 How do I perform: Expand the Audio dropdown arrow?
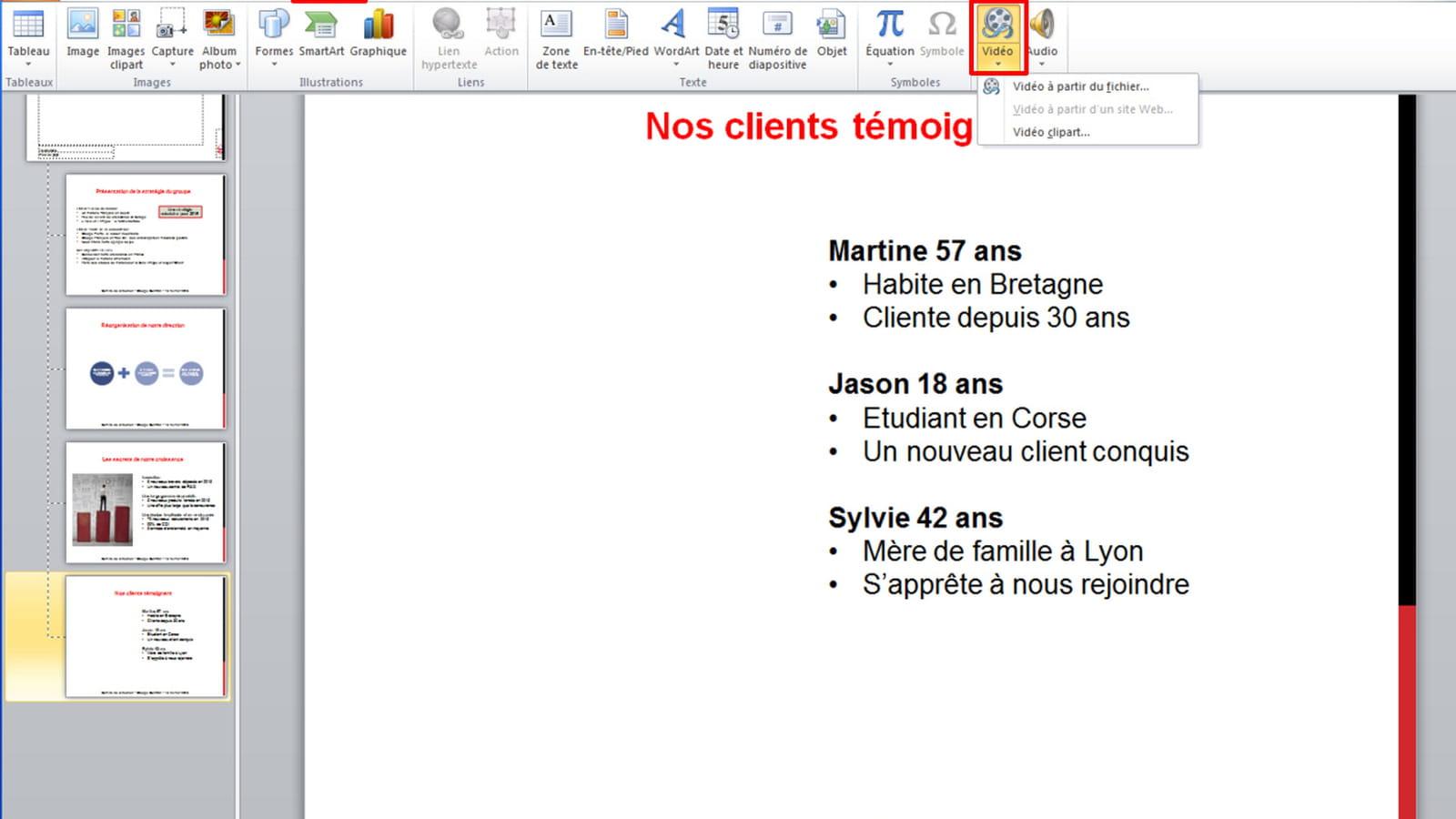(x=1043, y=65)
